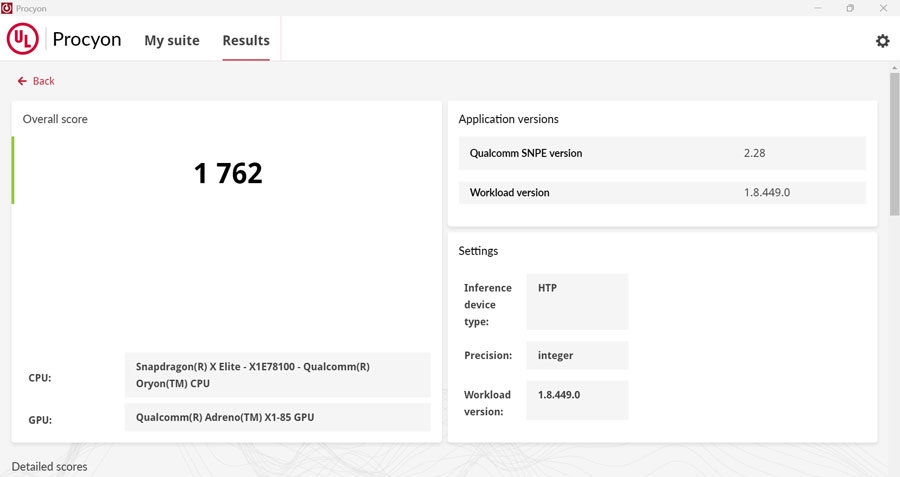Open settings via the gear icon
Viewport: 900px width, 477px height.
tap(882, 41)
